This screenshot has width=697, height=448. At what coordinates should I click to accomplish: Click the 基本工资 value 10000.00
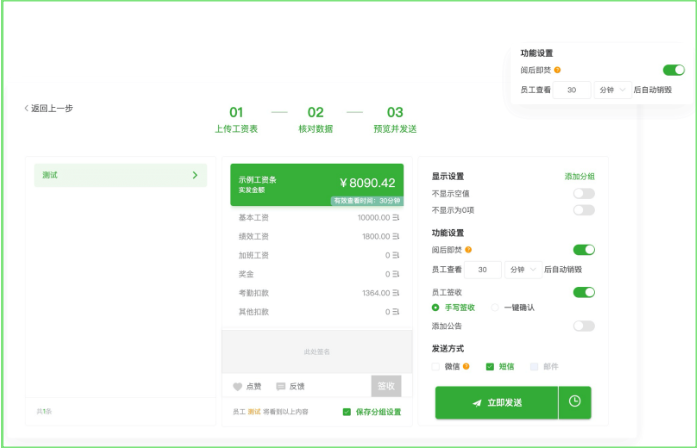(x=373, y=218)
